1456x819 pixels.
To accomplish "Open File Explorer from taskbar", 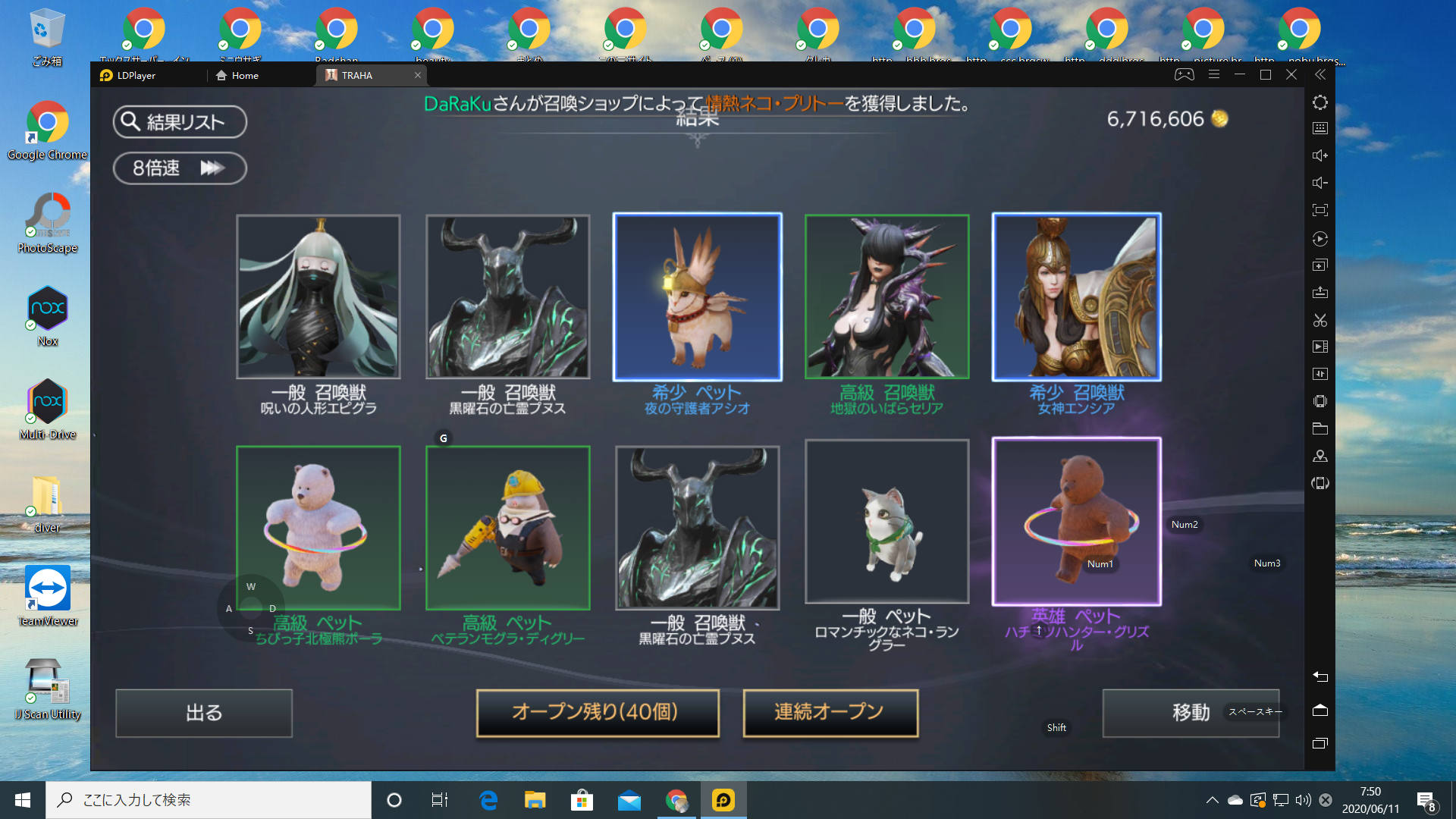I will coord(535,800).
